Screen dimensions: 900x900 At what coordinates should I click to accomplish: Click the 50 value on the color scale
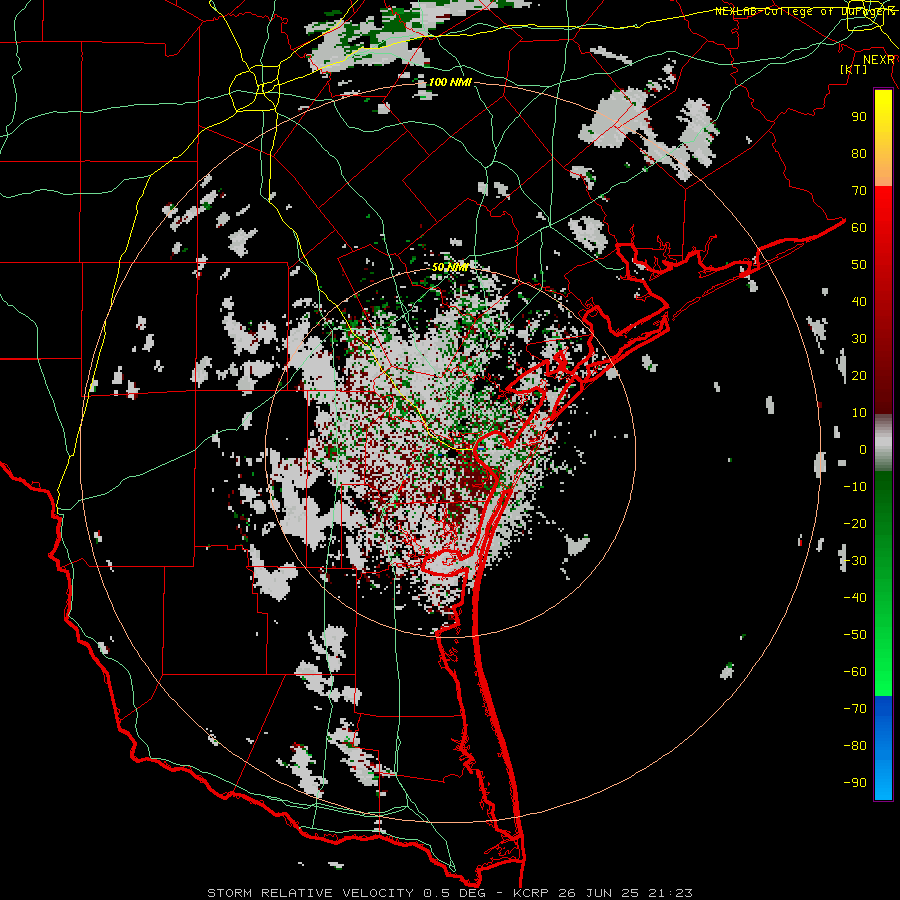[859, 265]
